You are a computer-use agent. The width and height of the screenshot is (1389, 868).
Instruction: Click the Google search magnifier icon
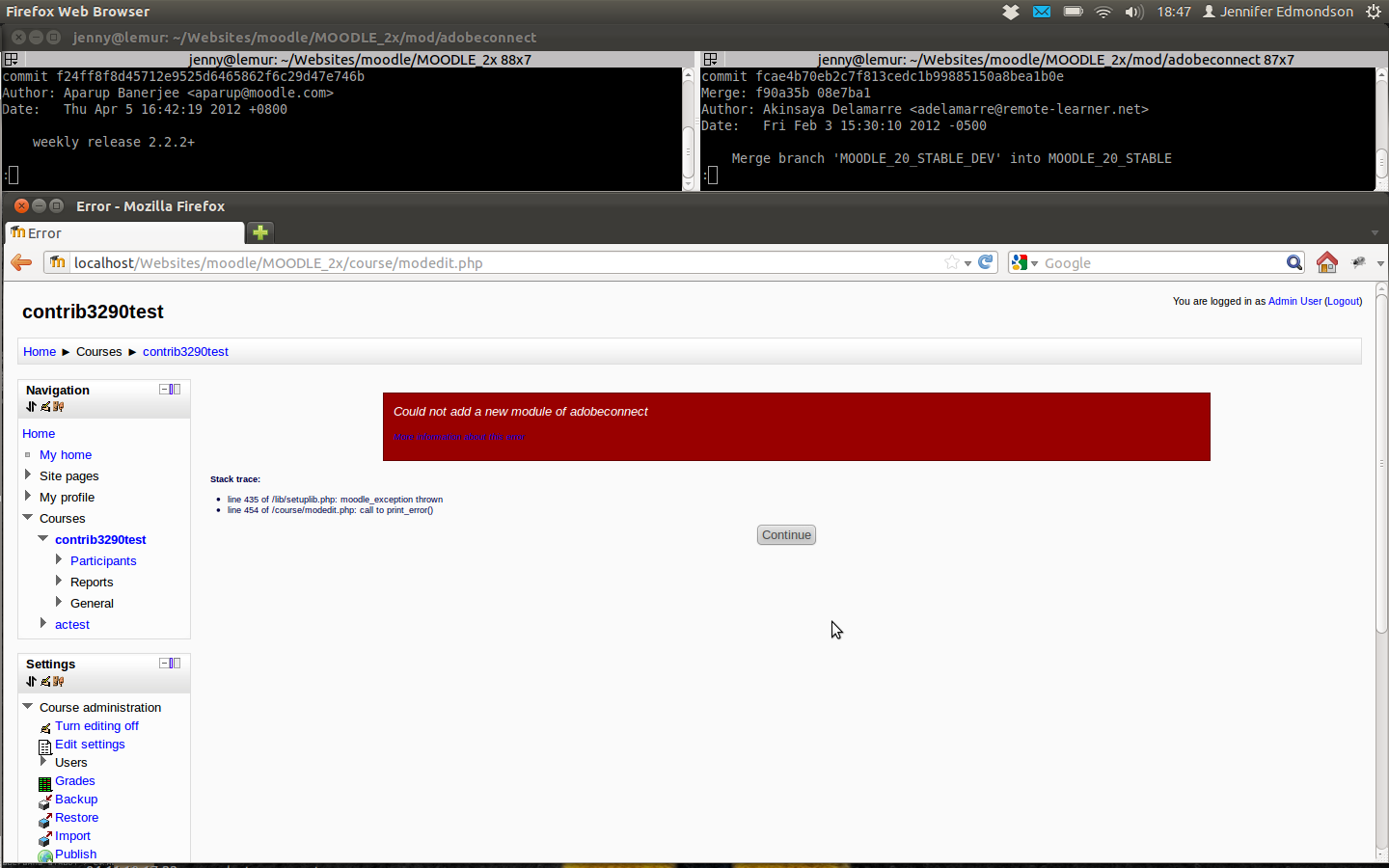click(1294, 262)
